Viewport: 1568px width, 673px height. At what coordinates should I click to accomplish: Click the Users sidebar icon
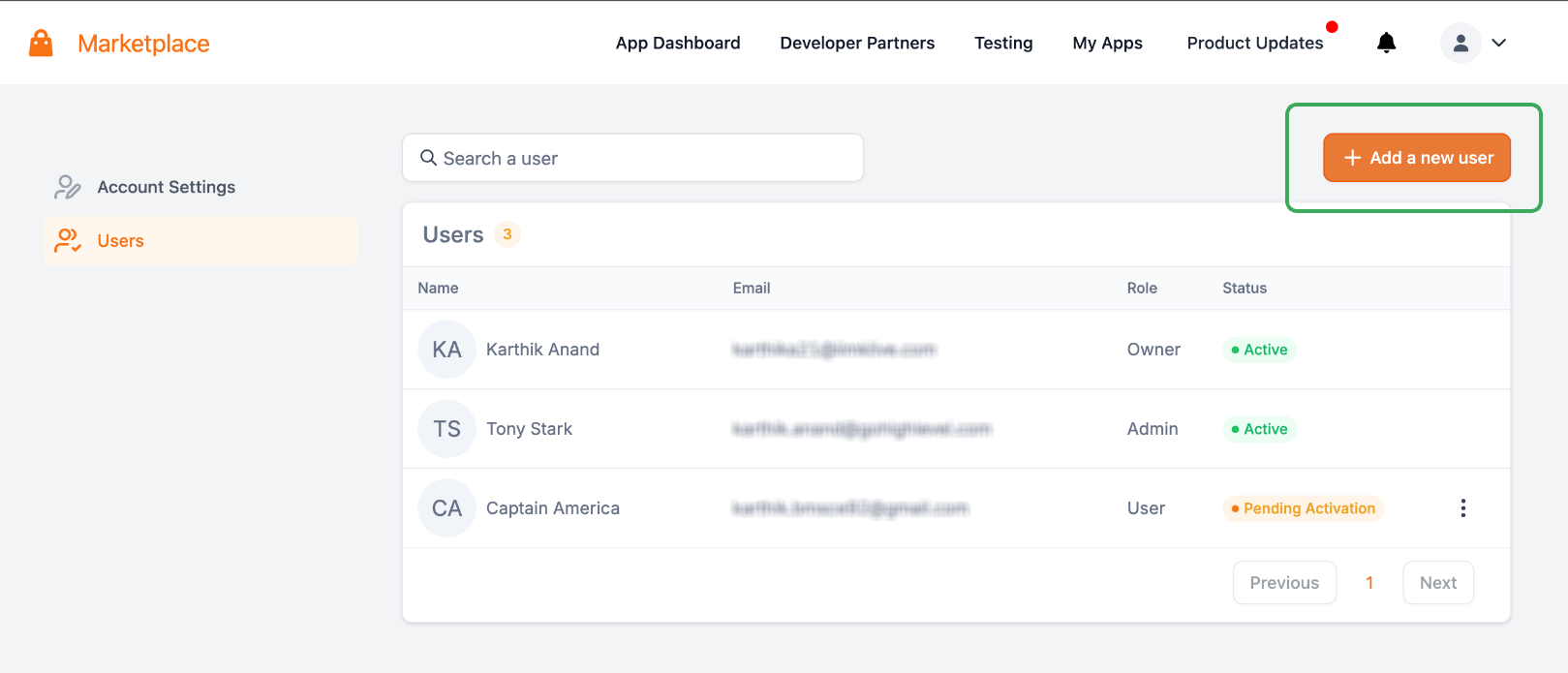pyautogui.click(x=67, y=241)
